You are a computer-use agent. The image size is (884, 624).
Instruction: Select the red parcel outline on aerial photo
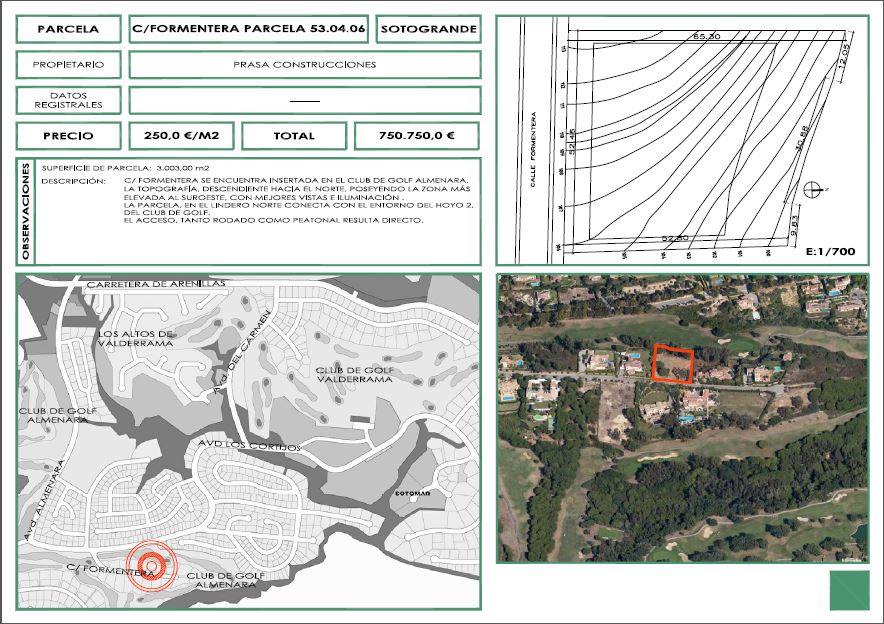tap(673, 363)
